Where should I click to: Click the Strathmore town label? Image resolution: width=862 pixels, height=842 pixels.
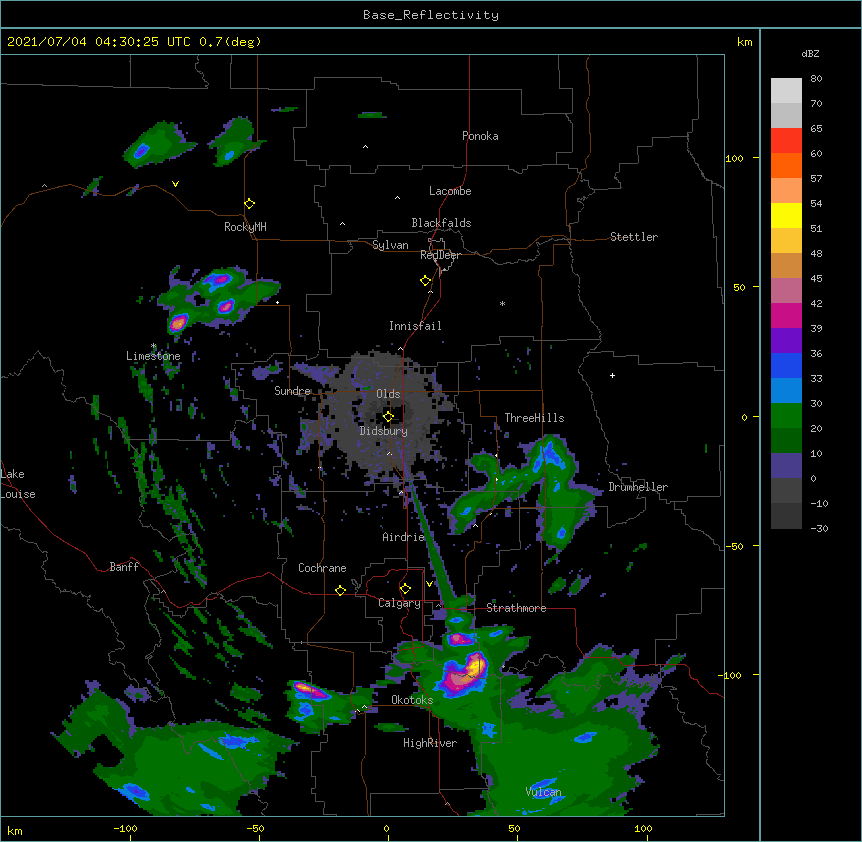click(x=516, y=608)
